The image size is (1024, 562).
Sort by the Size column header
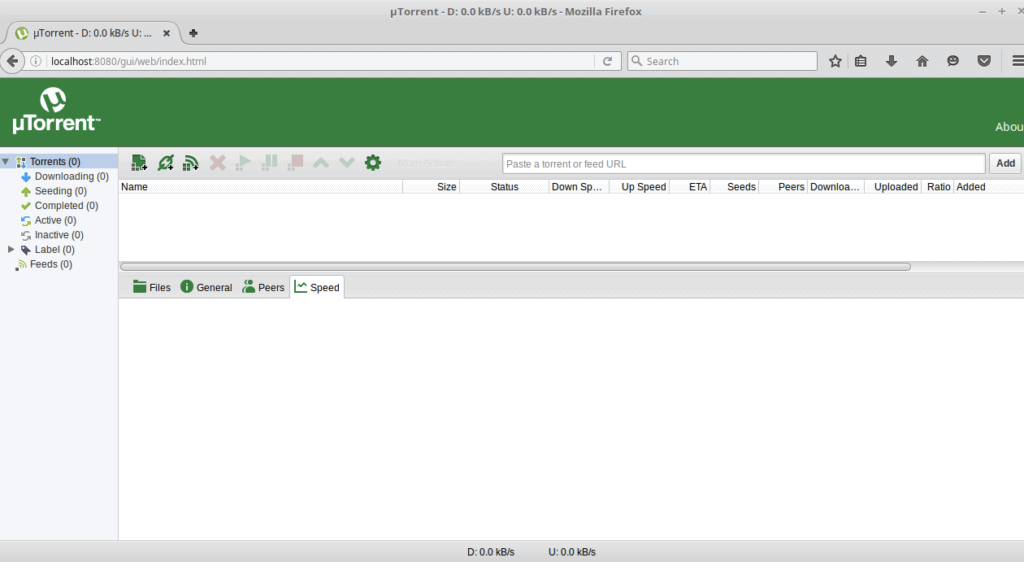tap(432, 187)
